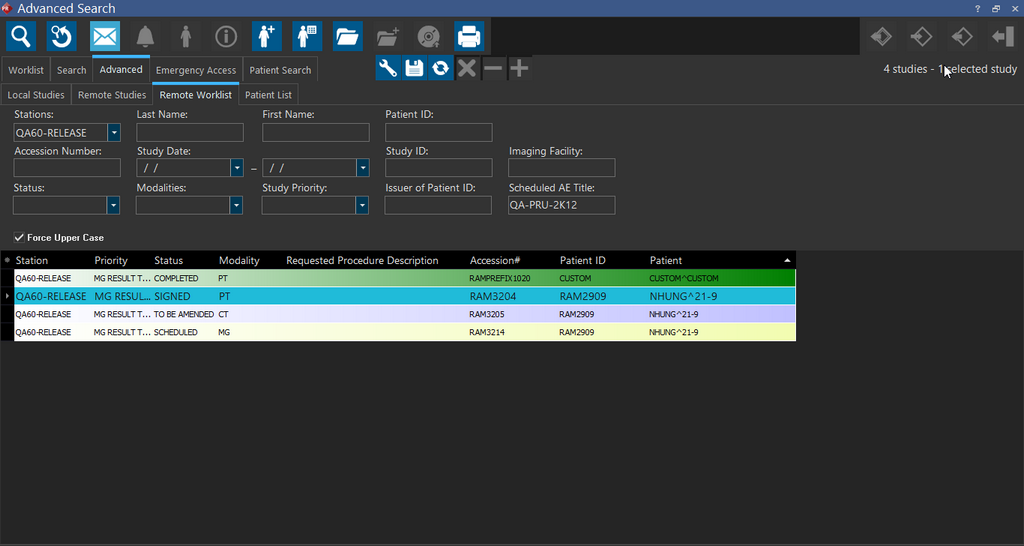Uncheck the Force Upper Case checkbox
Screen dimensions: 1024x546
(20, 238)
